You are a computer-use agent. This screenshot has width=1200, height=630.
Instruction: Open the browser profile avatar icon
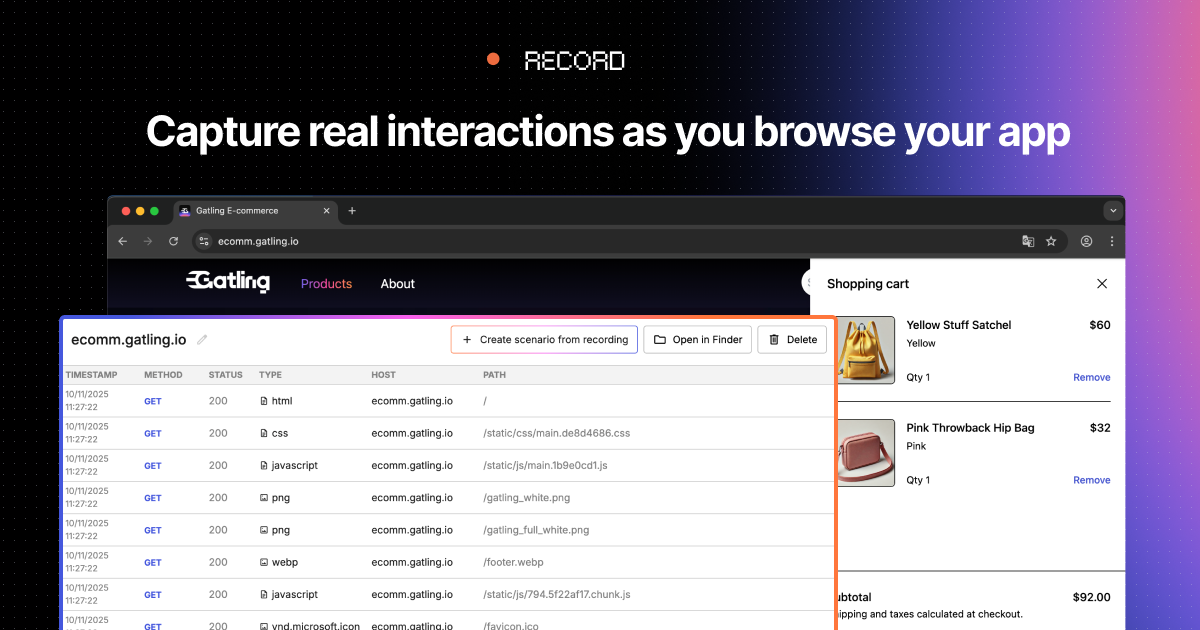point(1086,241)
